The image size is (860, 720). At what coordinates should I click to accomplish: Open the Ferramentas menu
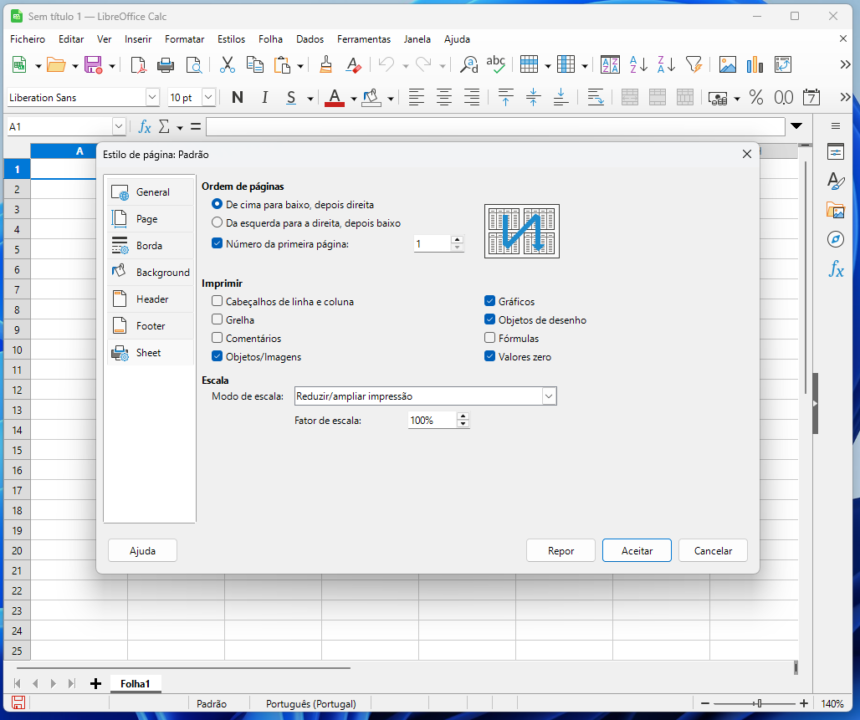(x=364, y=39)
